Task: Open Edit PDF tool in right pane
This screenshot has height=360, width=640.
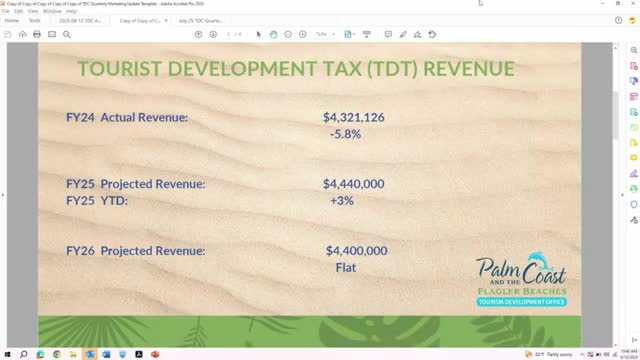Action: (634, 112)
